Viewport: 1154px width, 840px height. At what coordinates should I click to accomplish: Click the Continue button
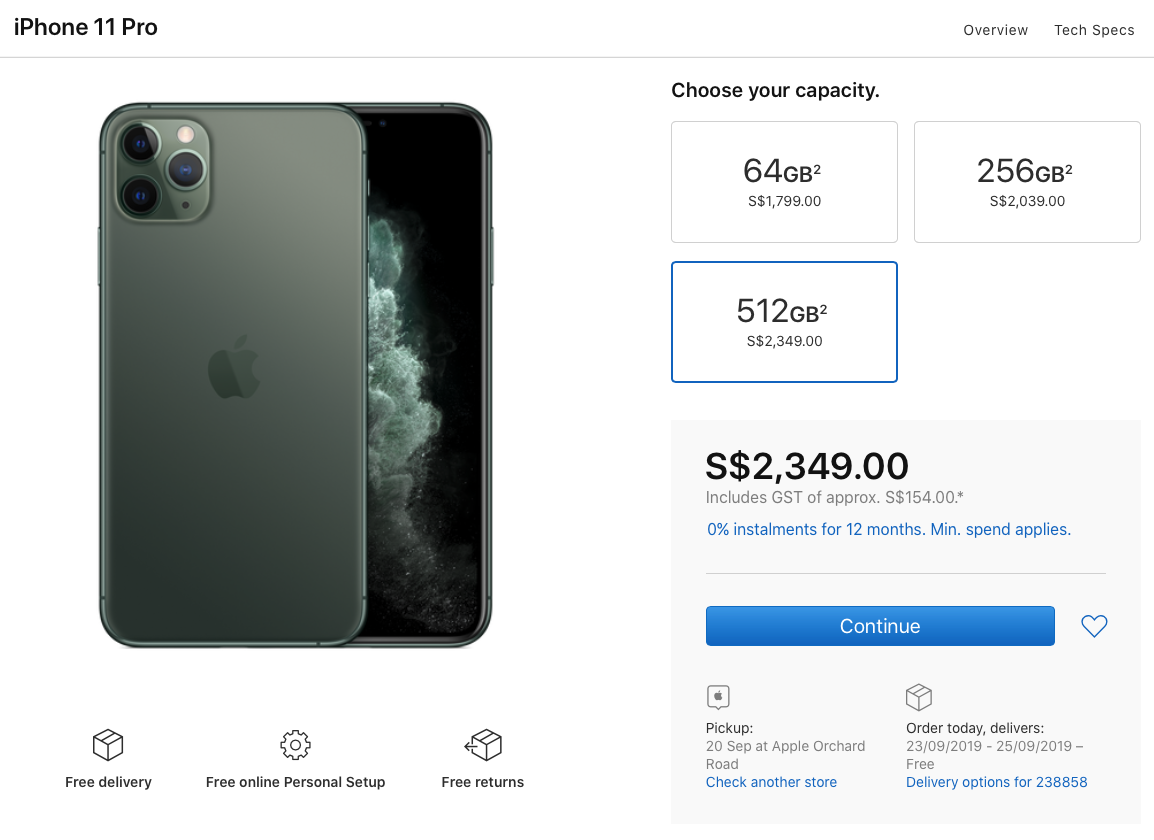point(880,626)
